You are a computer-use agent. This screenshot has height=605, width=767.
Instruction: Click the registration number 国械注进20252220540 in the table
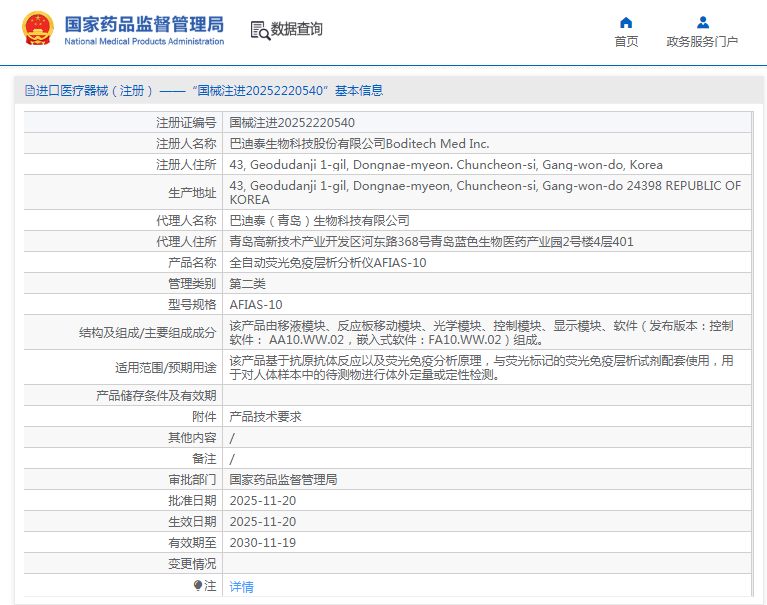coord(292,123)
